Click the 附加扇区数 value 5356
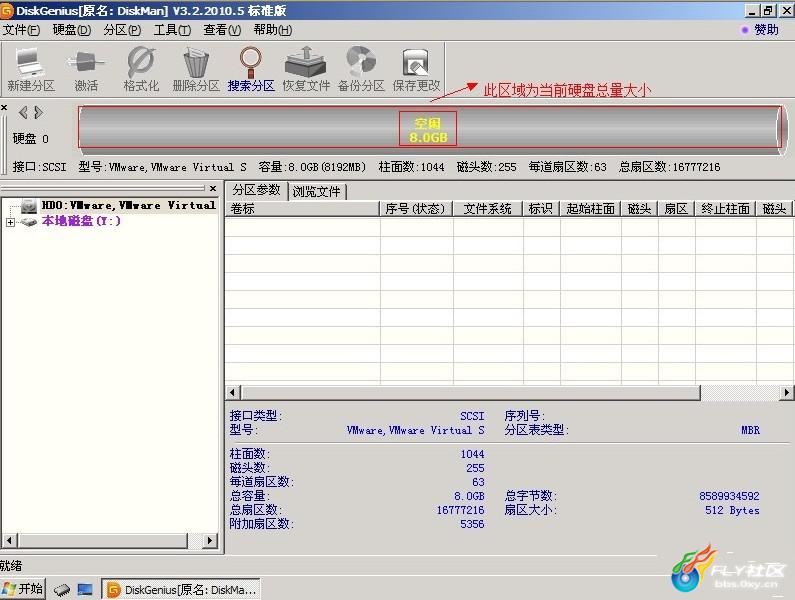The image size is (795, 600). pyautogui.click(x=472, y=524)
